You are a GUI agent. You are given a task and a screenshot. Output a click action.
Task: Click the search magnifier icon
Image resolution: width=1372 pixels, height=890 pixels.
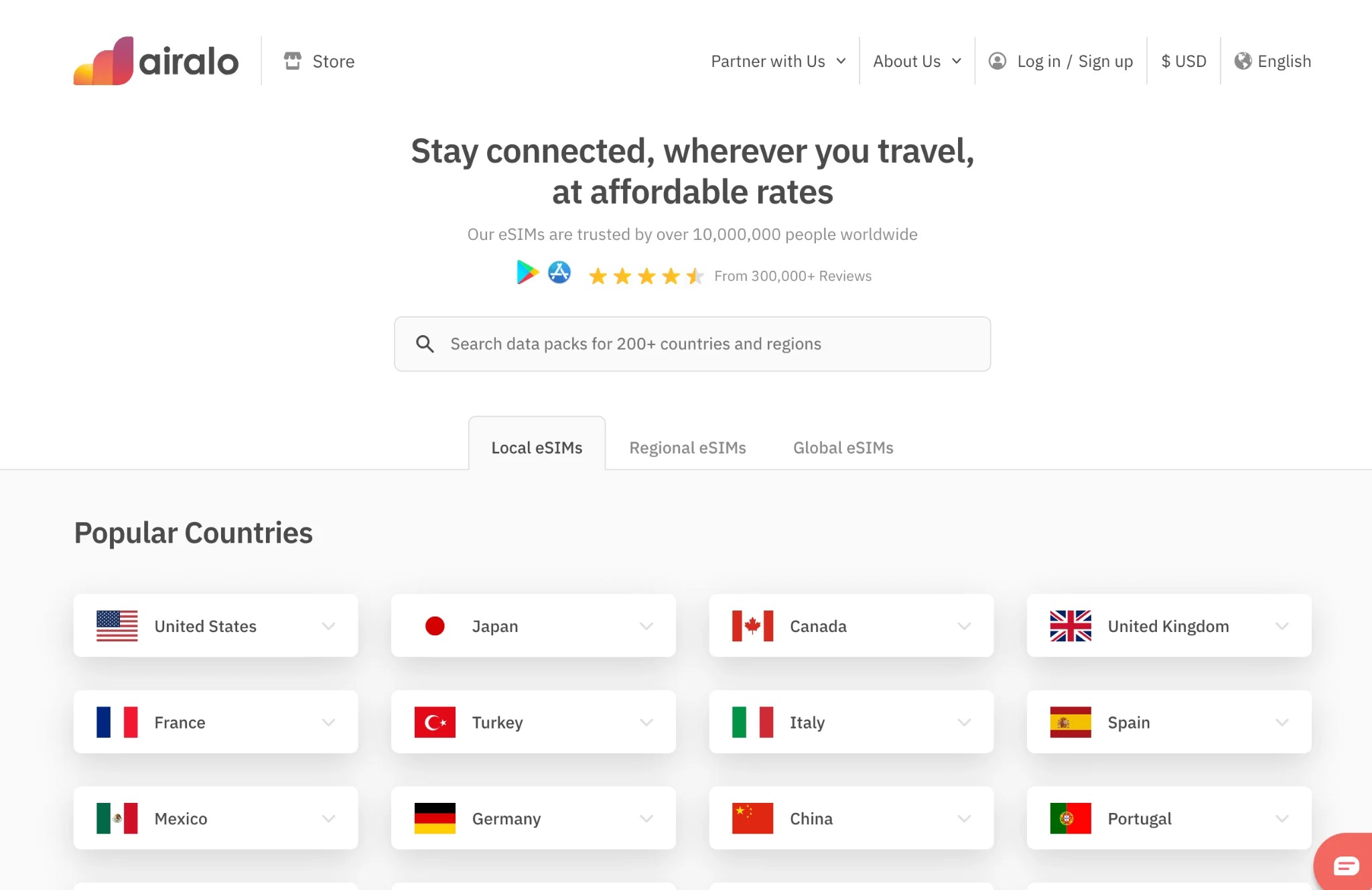425,344
